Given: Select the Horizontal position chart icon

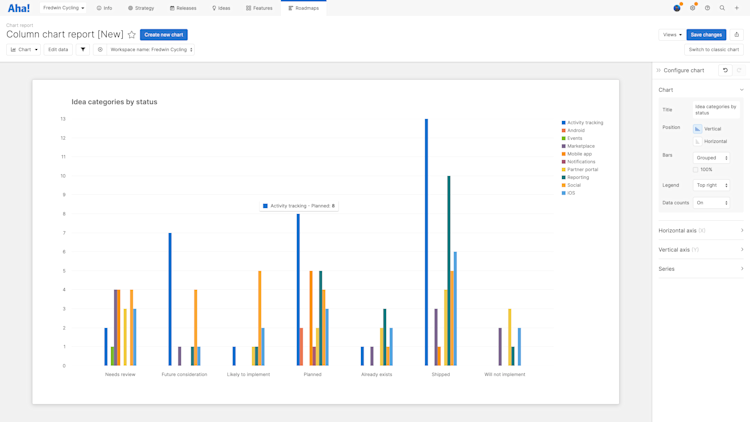Looking at the screenshot, I should tap(697, 142).
